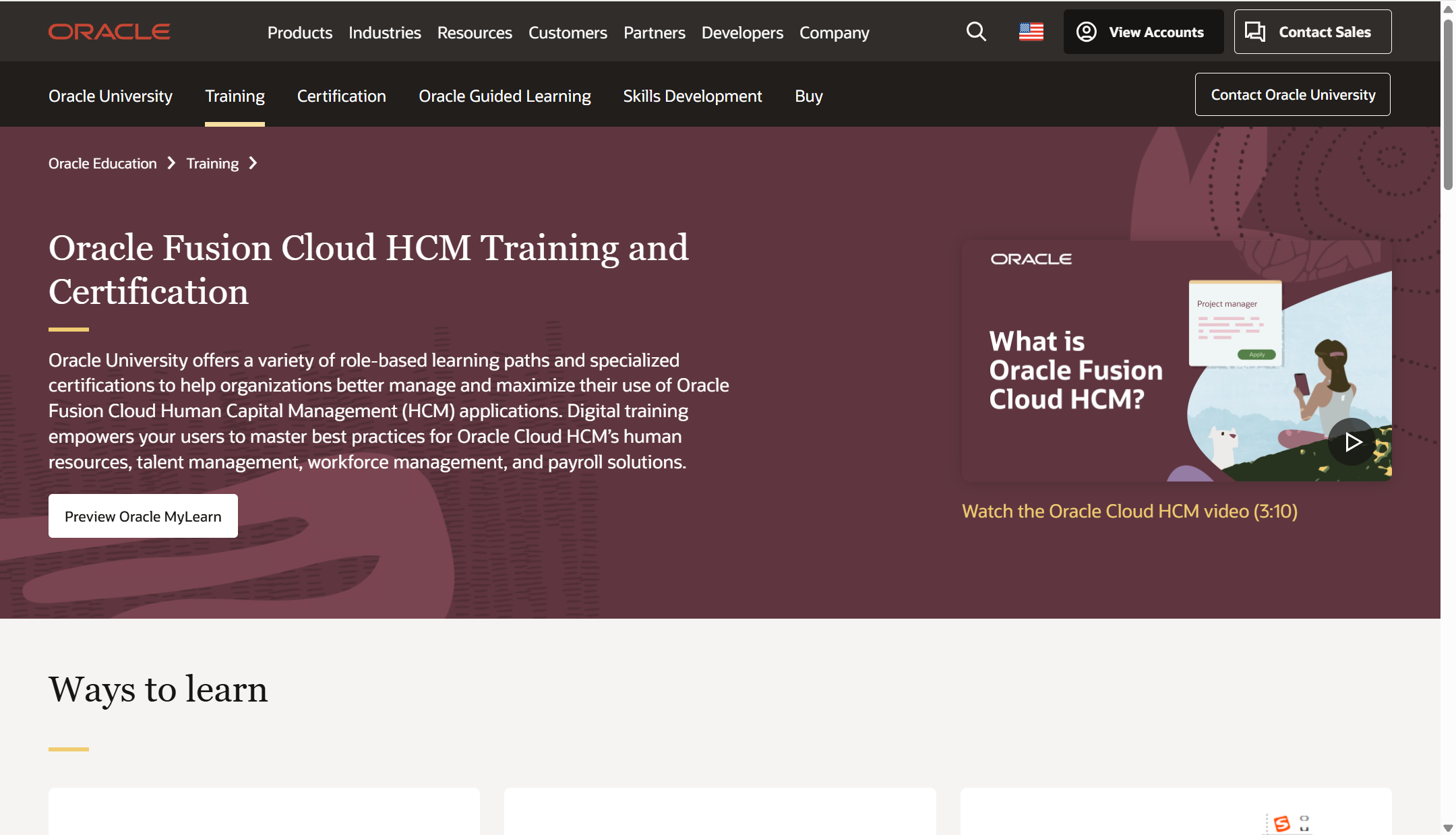Select the Oracle Guided Learning tab
Image resolution: width=1456 pixels, height=835 pixels.
coord(504,96)
